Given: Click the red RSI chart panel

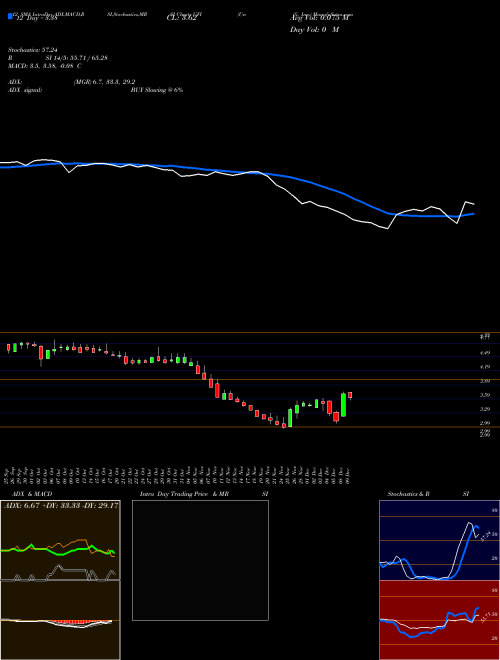Looking at the screenshot, I should tap(439, 620).
